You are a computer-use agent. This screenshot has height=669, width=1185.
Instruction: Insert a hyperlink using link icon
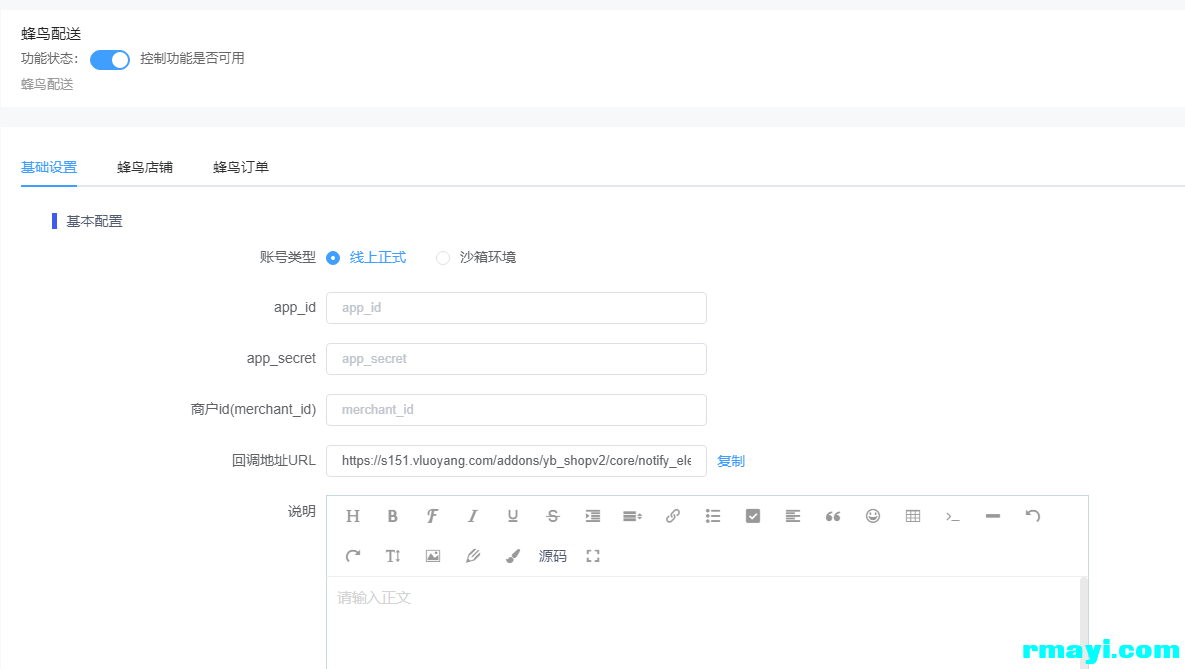(673, 516)
